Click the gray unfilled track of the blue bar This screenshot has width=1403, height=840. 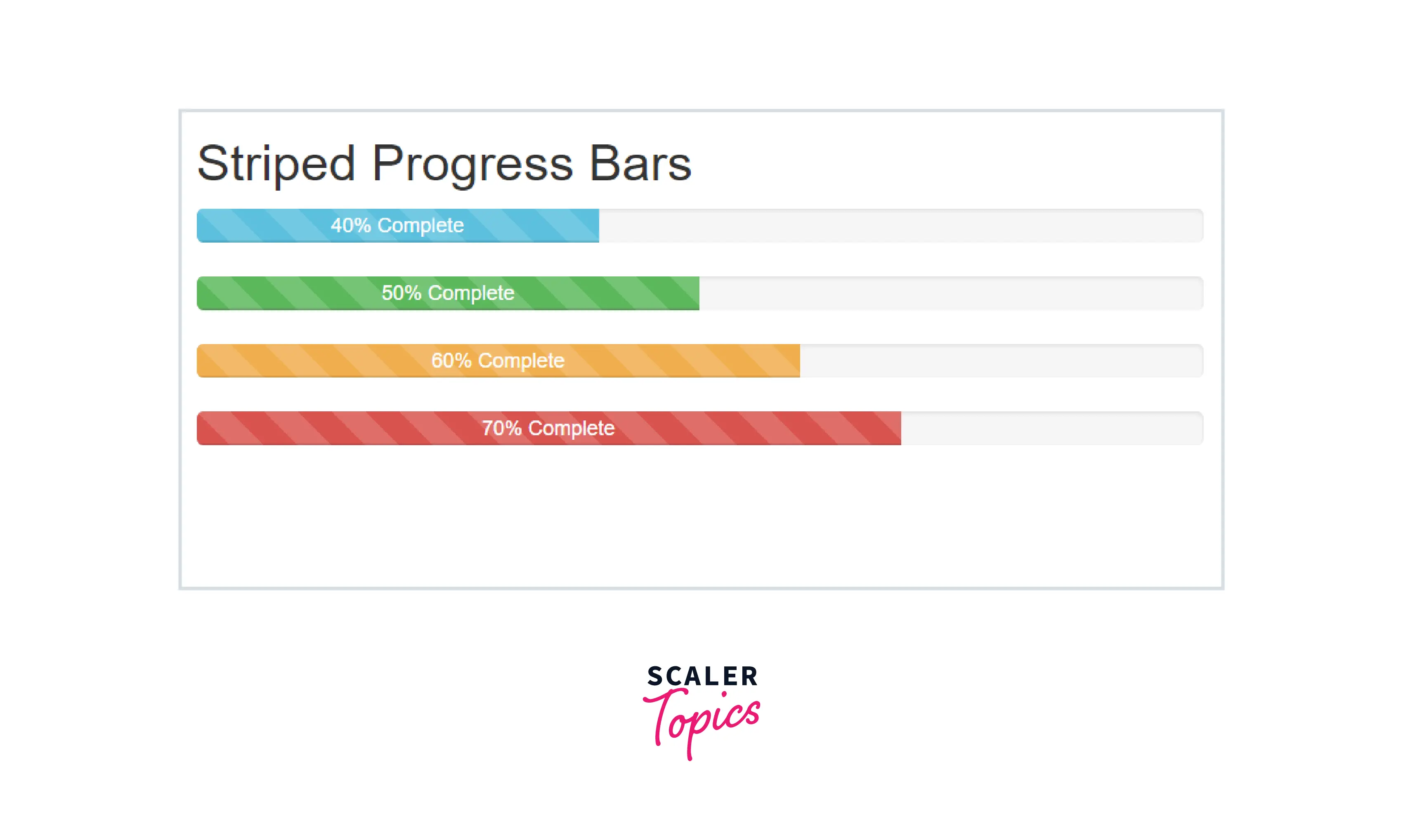pyautogui.click(x=900, y=225)
